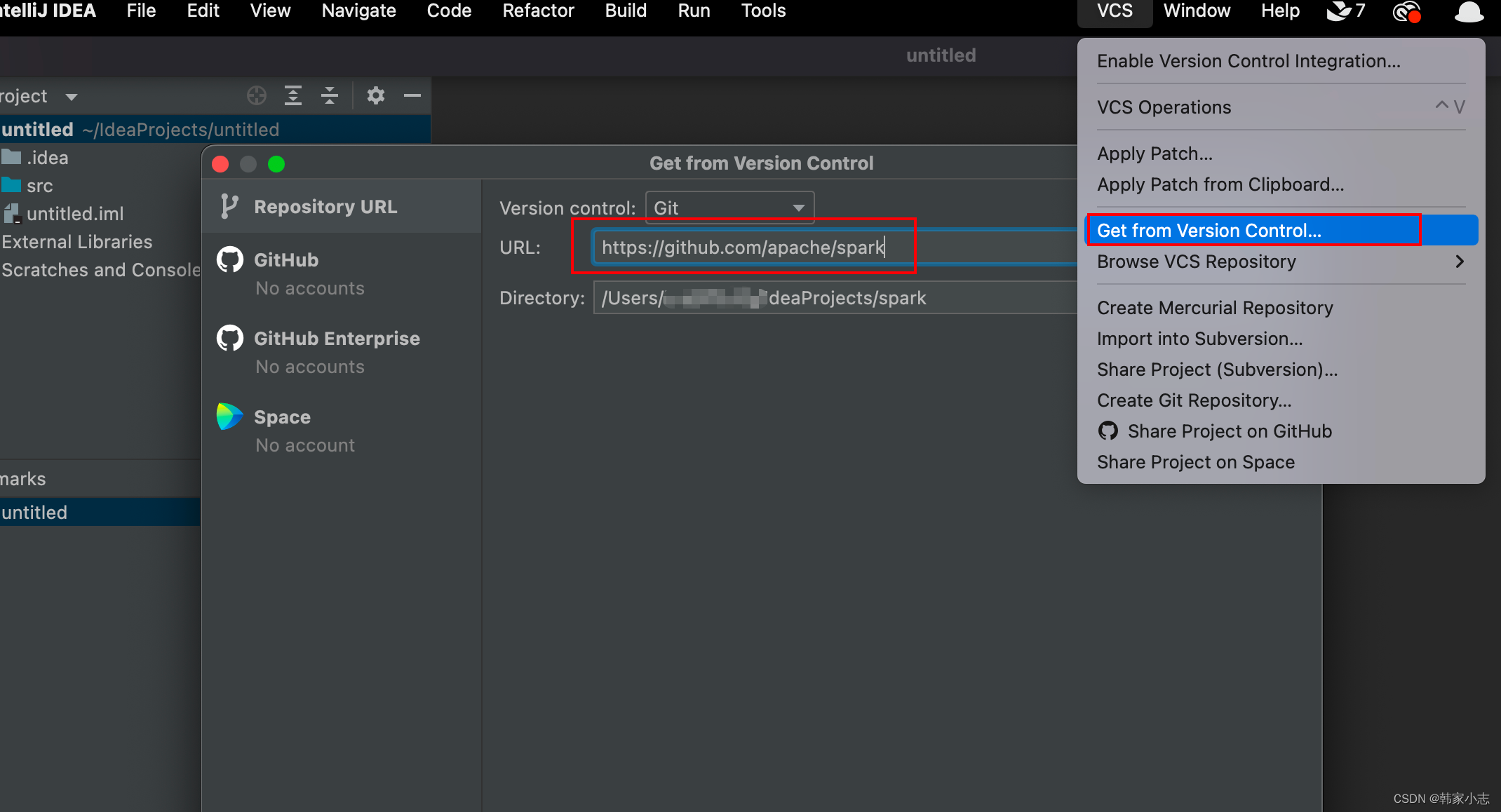The height and width of the screenshot is (812, 1501).
Task: Select the src folder in project tree
Action: tap(39, 186)
